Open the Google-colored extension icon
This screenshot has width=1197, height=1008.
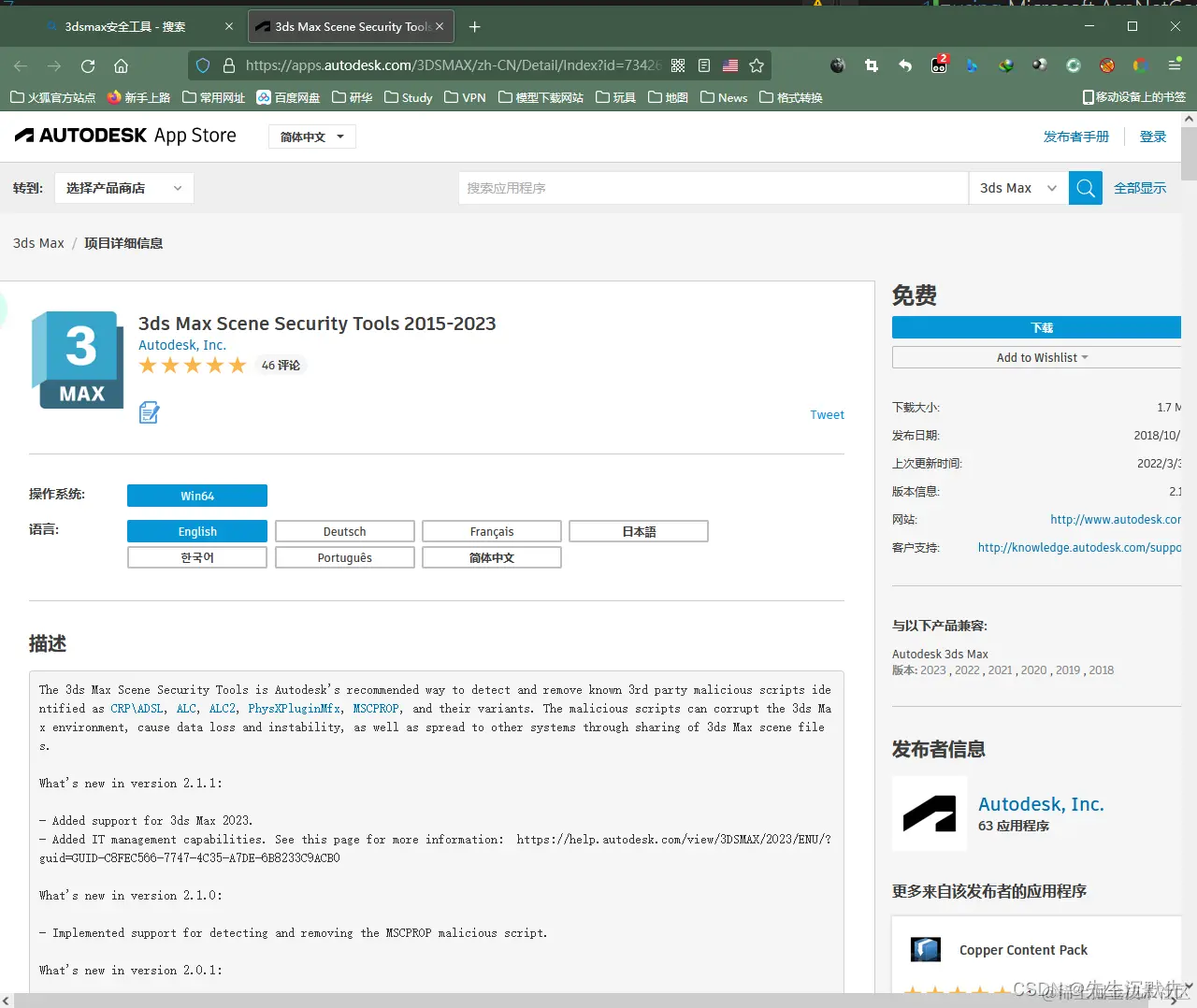point(1140,65)
